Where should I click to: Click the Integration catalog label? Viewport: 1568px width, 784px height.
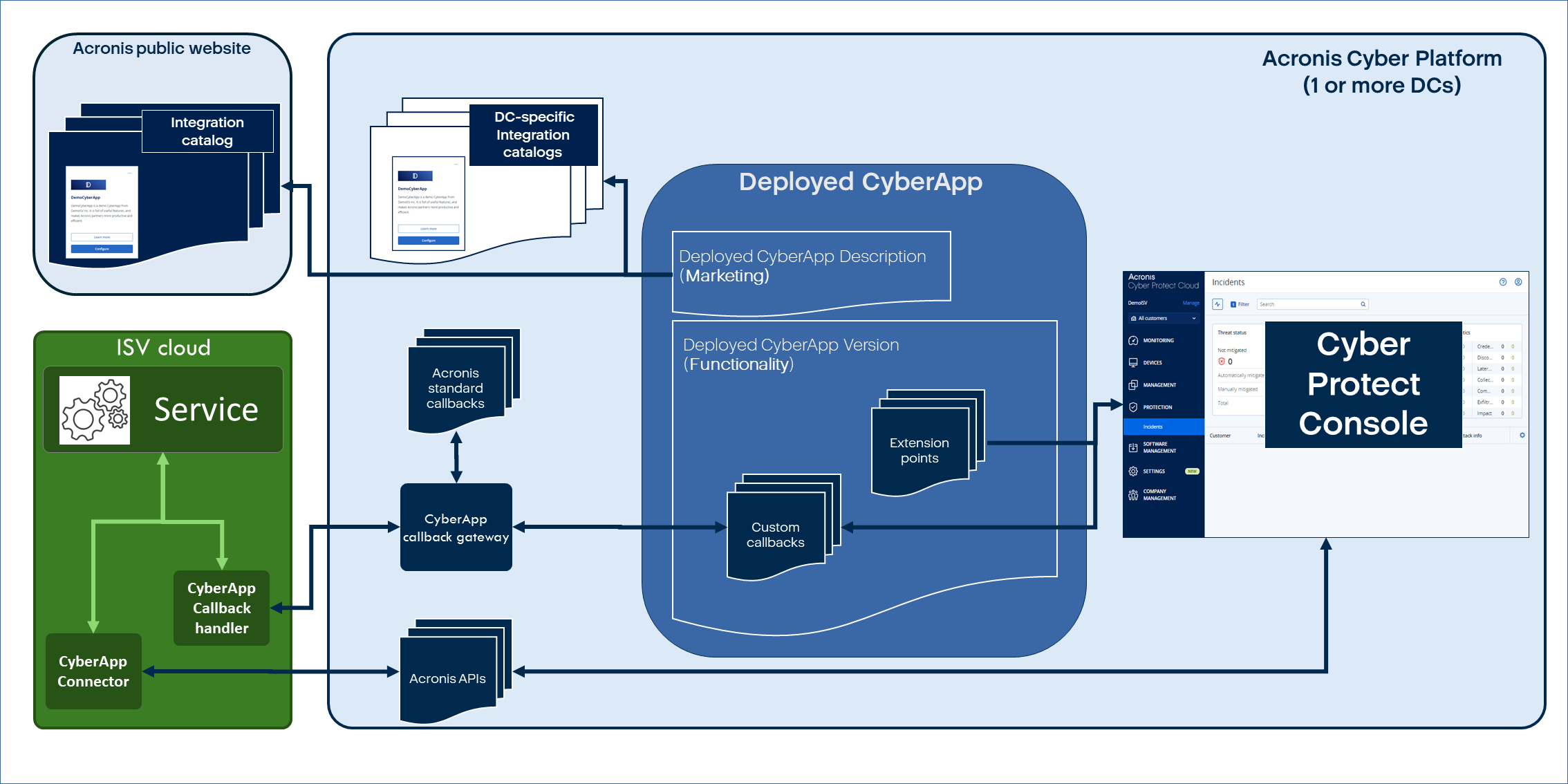coord(207,131)
